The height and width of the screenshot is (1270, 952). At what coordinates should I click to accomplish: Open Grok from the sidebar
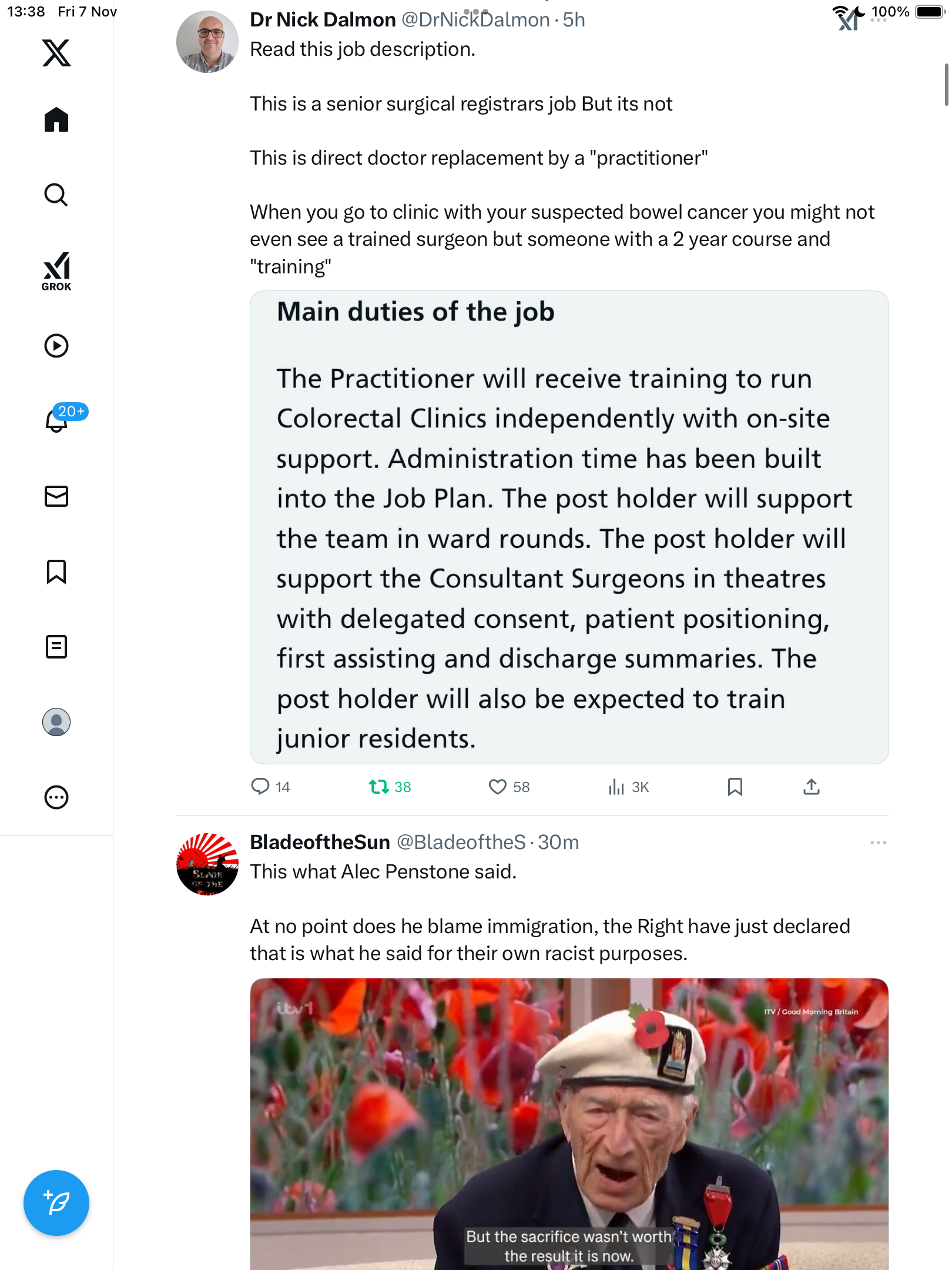click(x=56, y=272)
